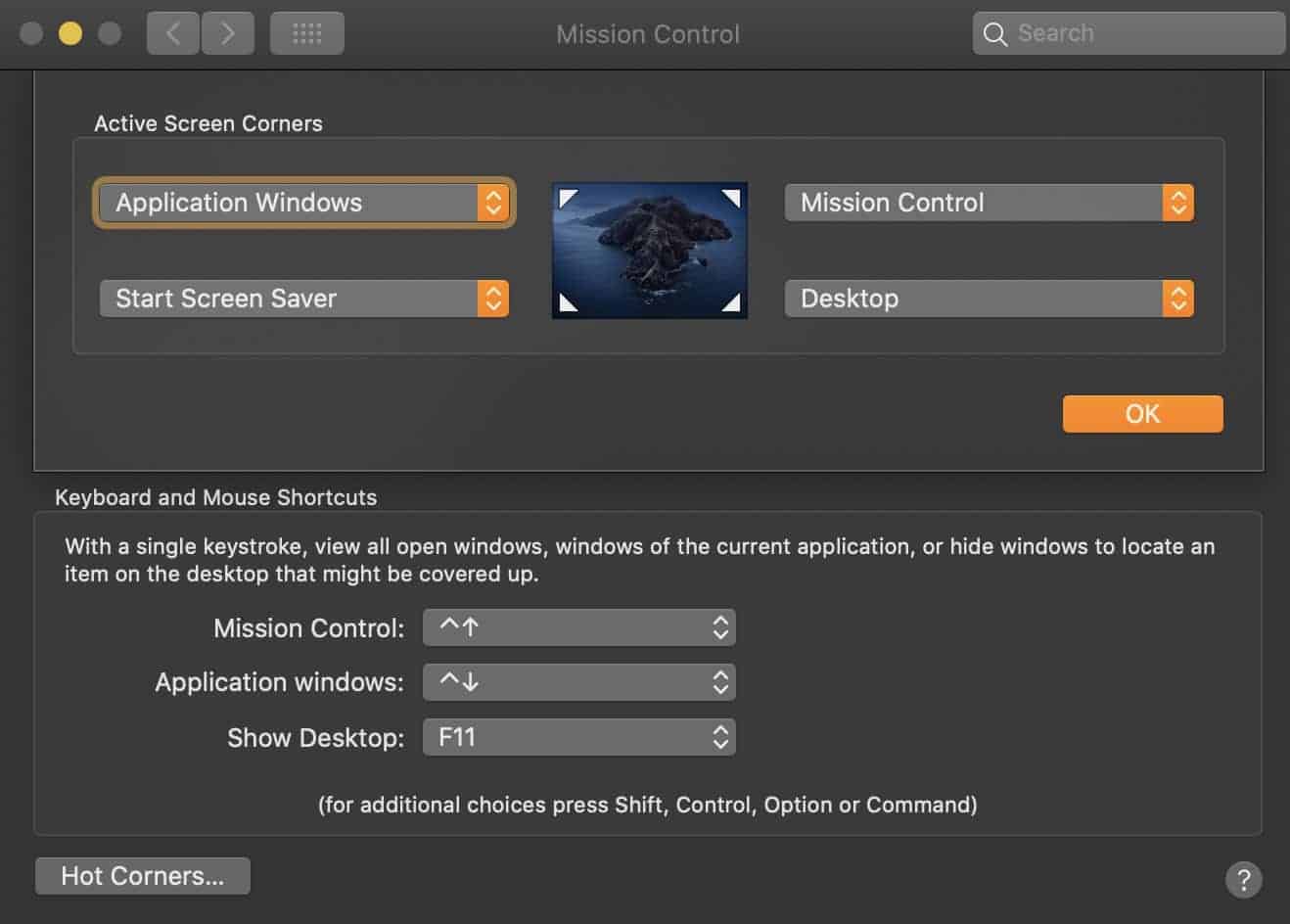Open the Start Screen Saver corner dropdown
Screen dimensions: 1290x924
[x=304, y=299]
